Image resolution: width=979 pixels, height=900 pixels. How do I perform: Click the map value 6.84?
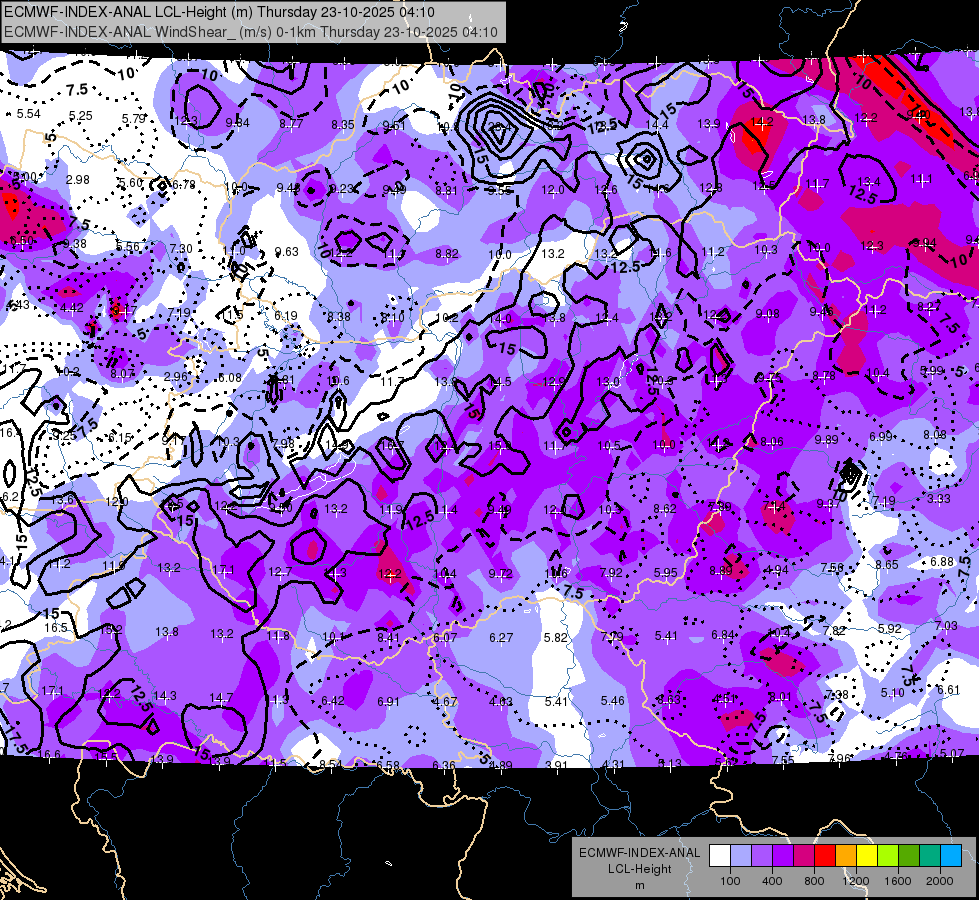click(723, 635)
